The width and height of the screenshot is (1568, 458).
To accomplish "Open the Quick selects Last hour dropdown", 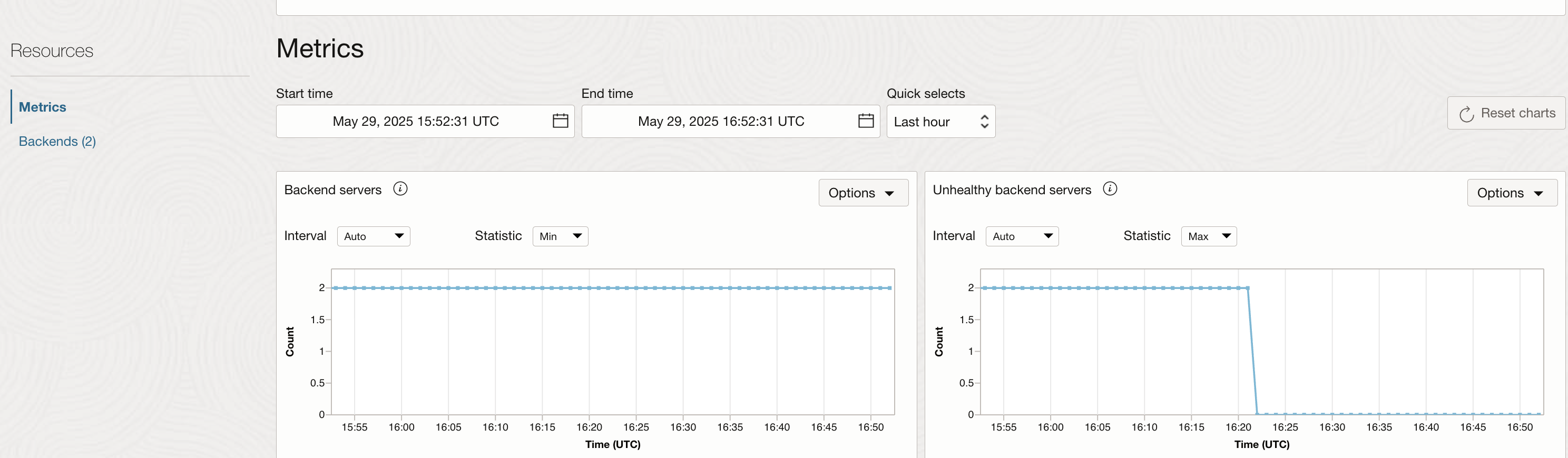I will (x=940, y=122).
